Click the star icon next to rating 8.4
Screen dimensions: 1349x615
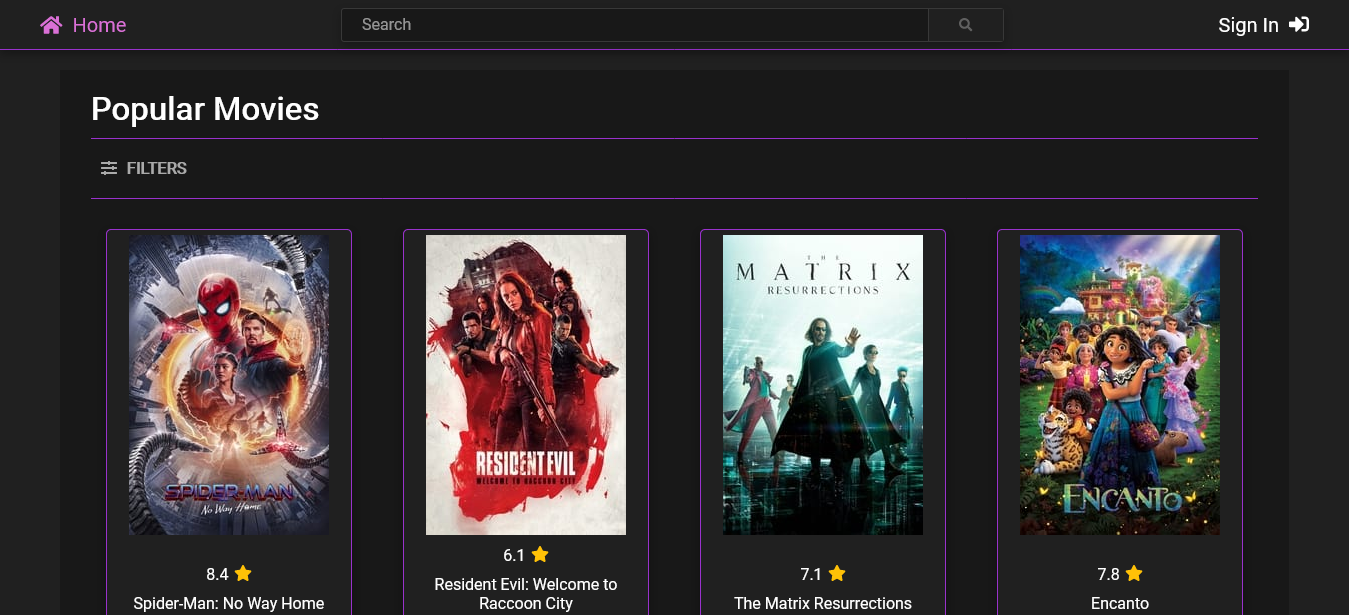pyautogui.click(x=242, y=573)
